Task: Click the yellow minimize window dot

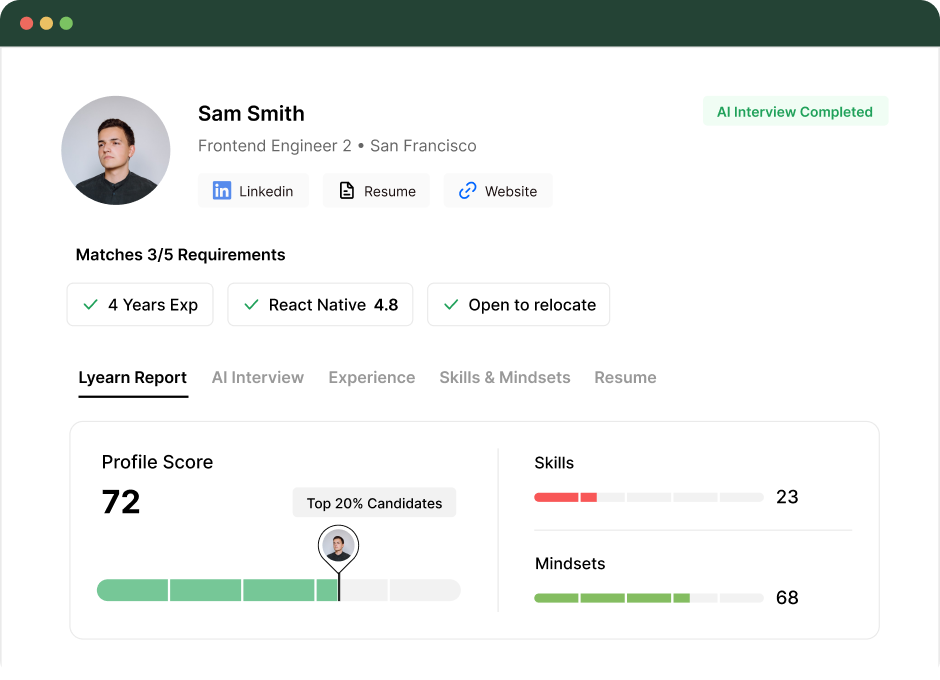Action: coord(46,23)
